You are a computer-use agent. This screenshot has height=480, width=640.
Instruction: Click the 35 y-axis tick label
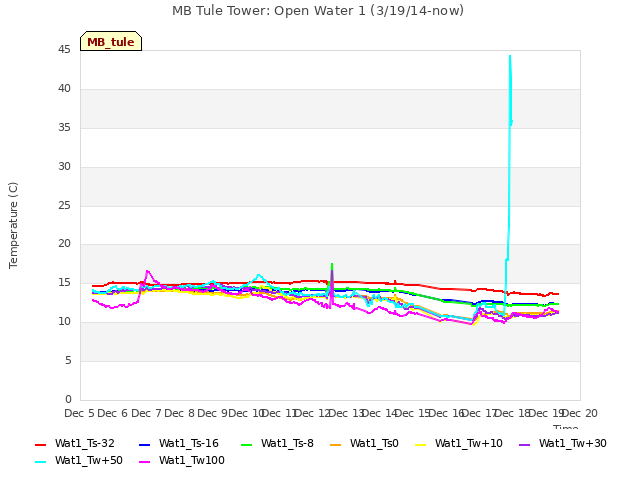coord(64,128)
